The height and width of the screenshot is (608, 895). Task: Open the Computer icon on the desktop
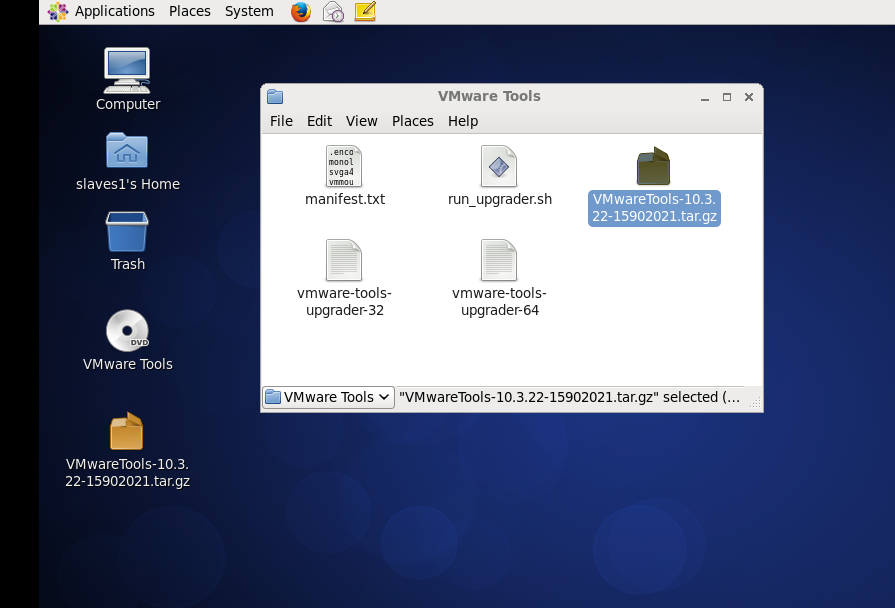pos(126,70)
